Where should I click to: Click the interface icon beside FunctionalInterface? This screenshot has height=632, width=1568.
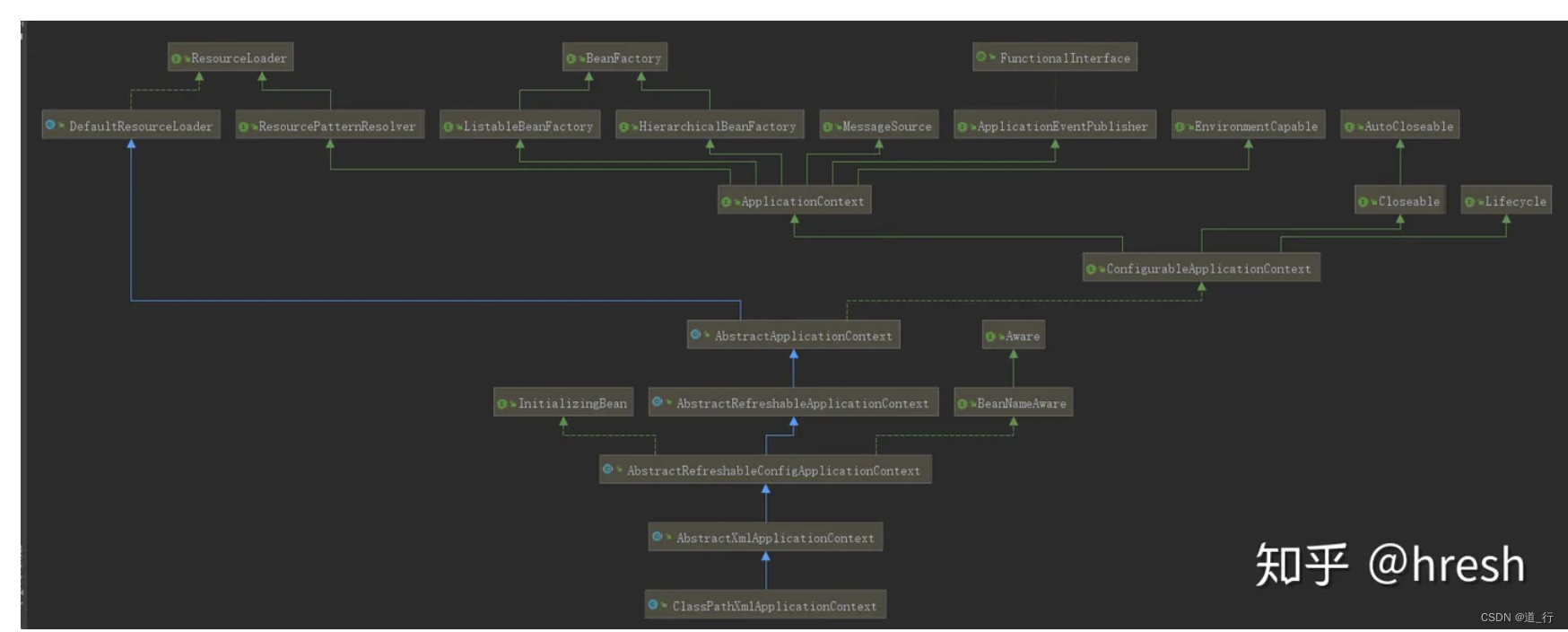coord(981,57)
